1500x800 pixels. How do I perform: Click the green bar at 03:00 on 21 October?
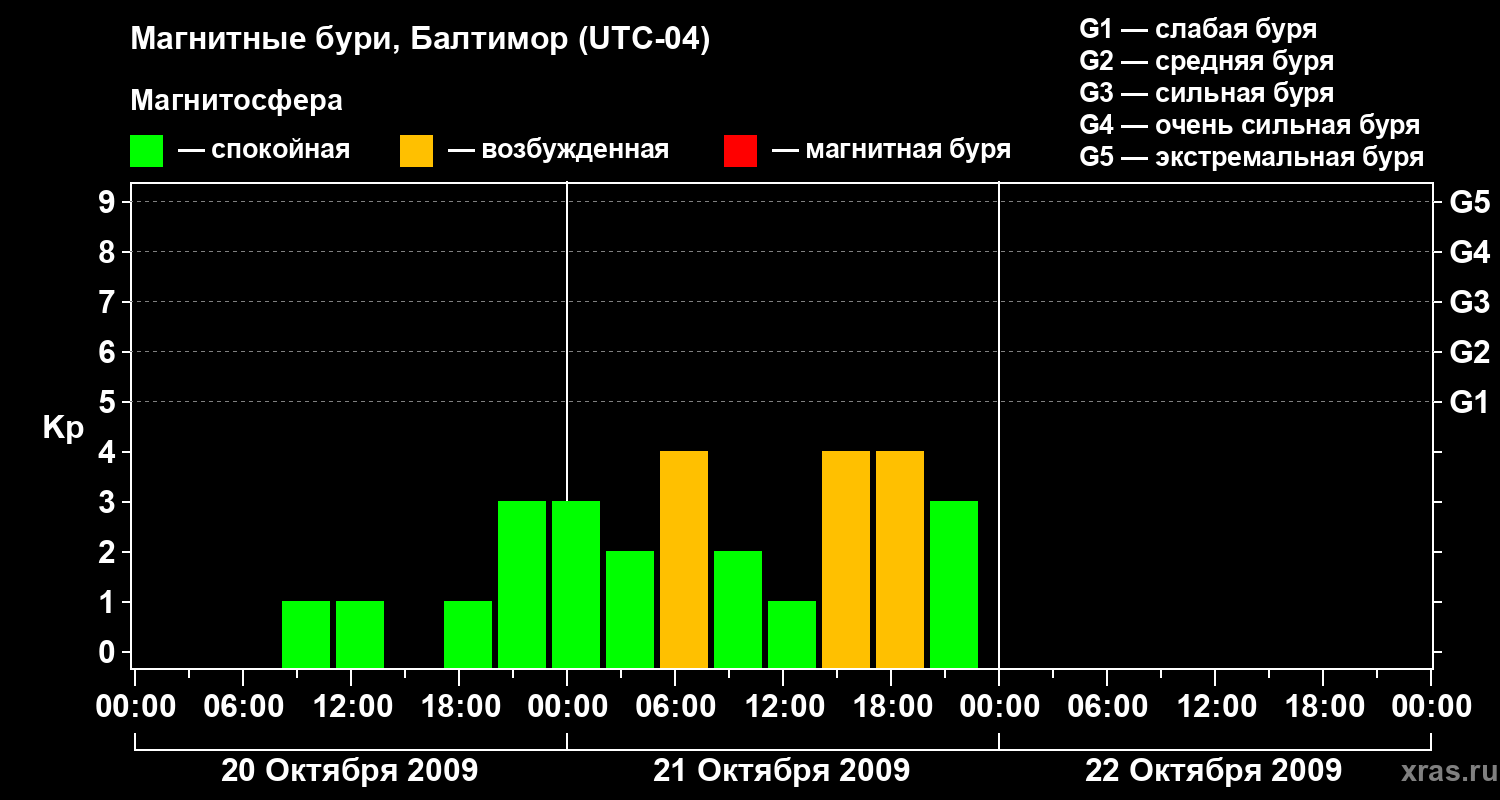630,609
